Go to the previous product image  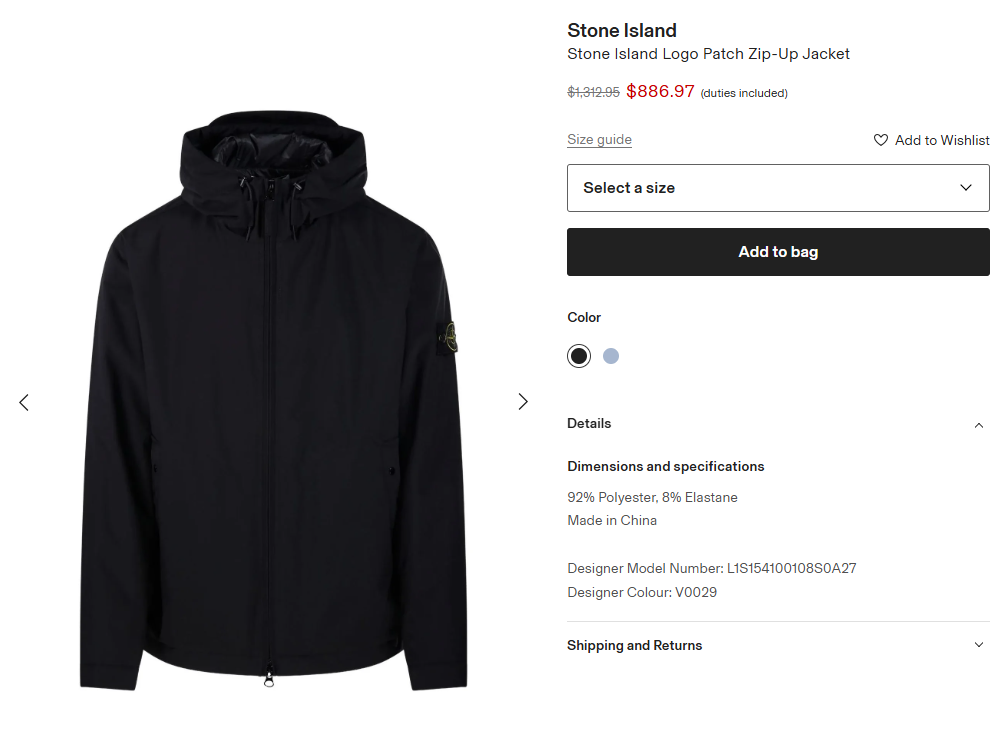[24, 402]
